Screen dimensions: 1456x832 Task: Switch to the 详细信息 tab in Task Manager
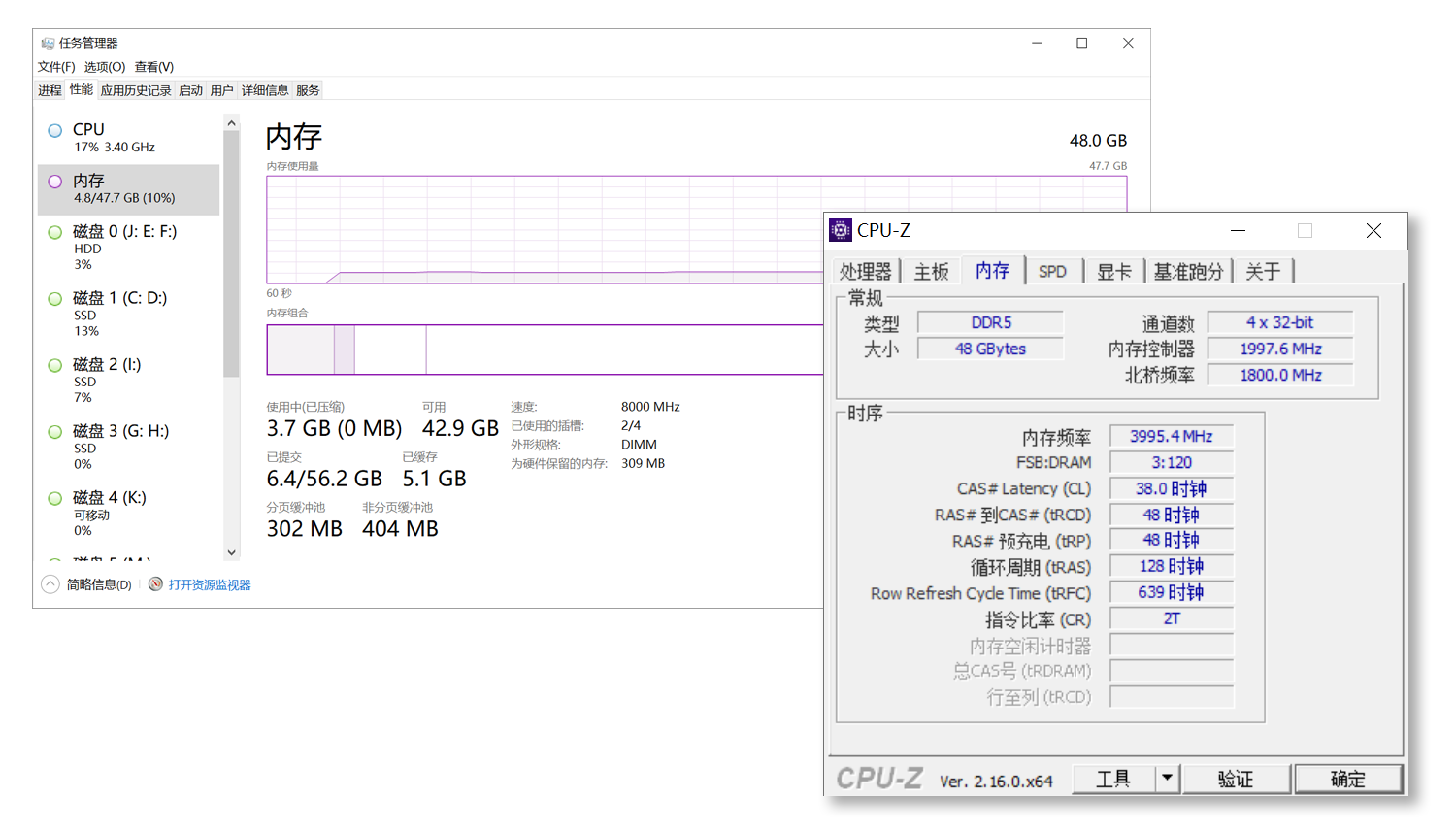[265, 90]
